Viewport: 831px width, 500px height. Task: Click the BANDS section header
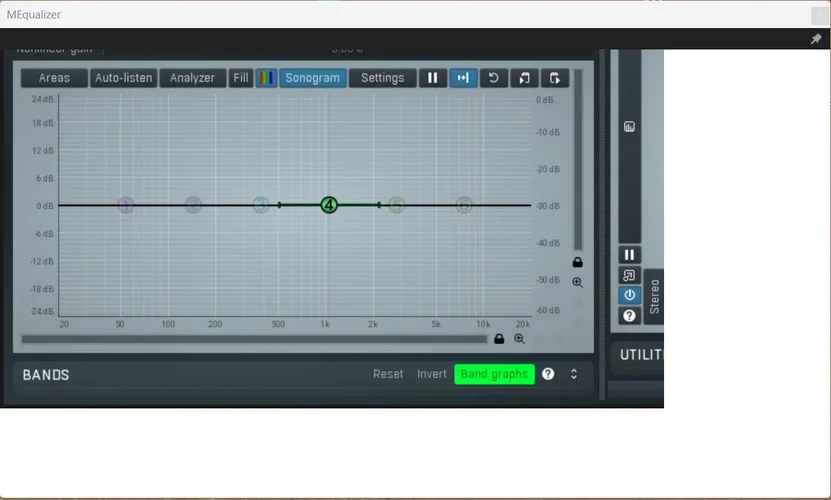tap(46, 375)
